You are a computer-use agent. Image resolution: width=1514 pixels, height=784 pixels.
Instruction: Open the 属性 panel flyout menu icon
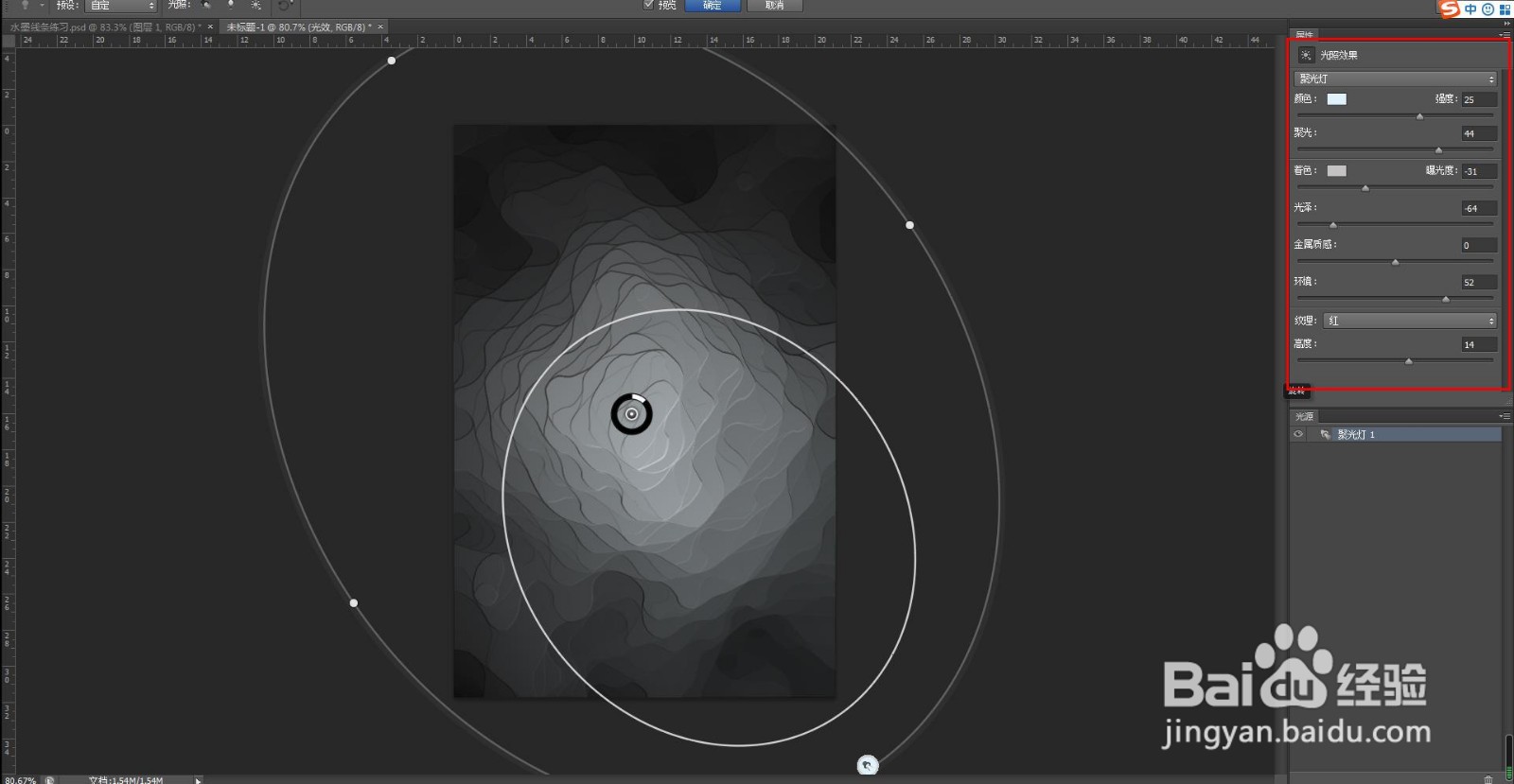[x=1504, y=35]
